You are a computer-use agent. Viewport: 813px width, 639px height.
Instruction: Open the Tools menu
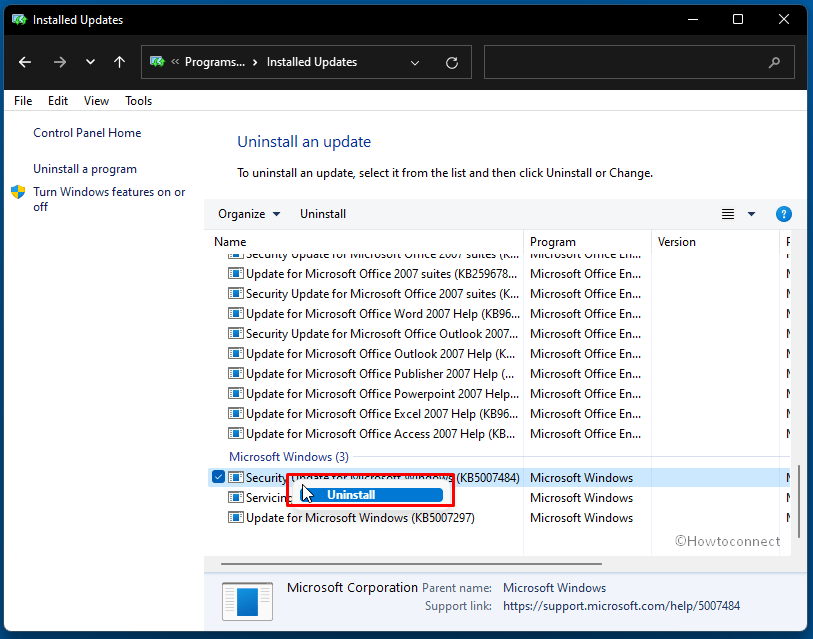138,101
